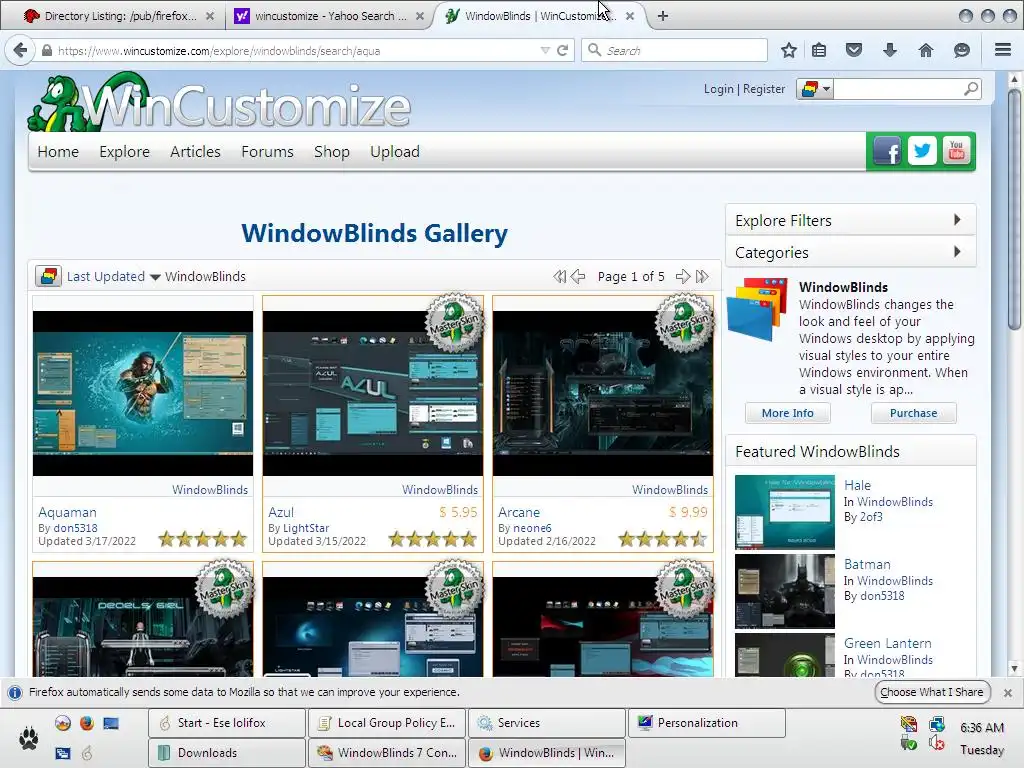Visit WinCustomize Facebook page icon
The width and height of the screenshot is (1024, 768).
(x=886, y=151)
